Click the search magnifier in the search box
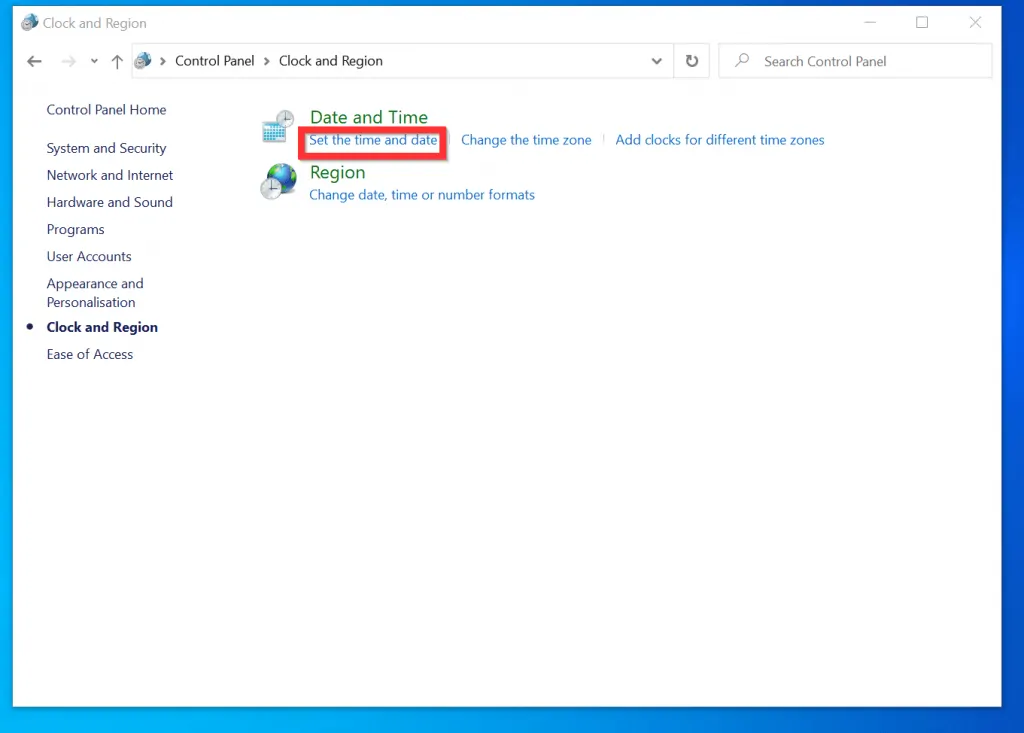1024x733 pixels. (x=740, y=61)
